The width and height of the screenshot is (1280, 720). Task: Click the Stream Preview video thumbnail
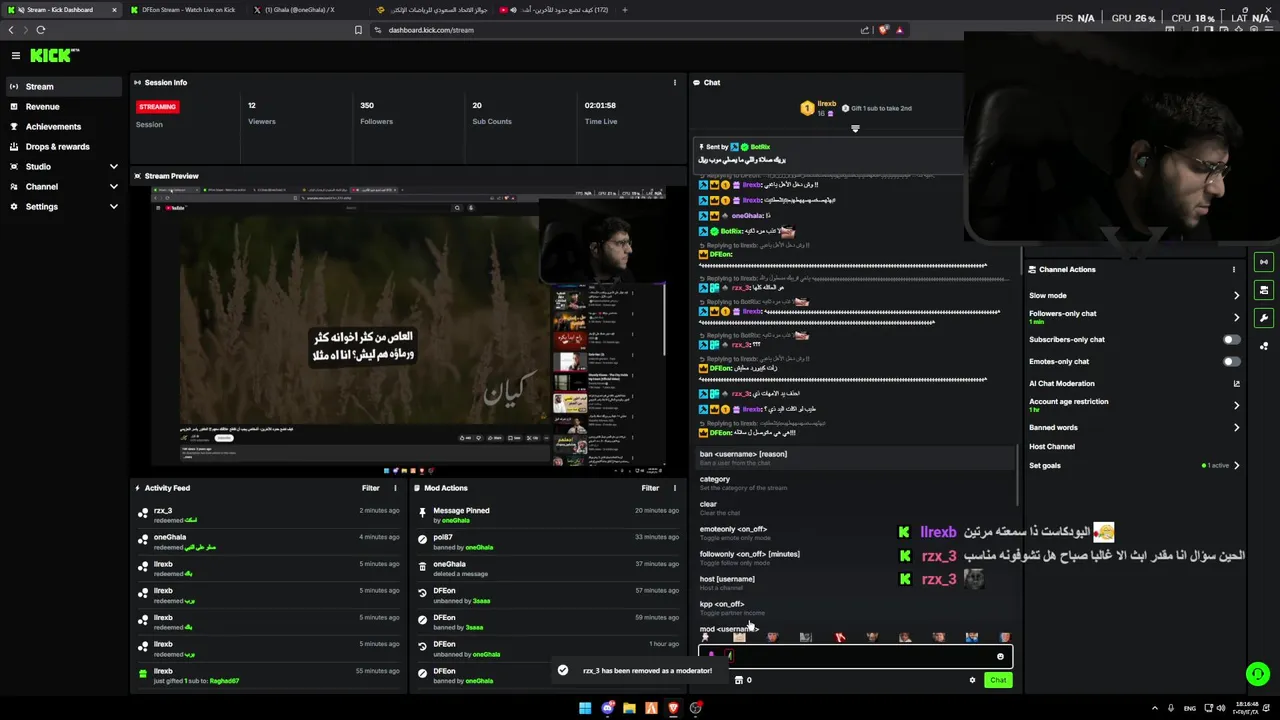point(408,327)
